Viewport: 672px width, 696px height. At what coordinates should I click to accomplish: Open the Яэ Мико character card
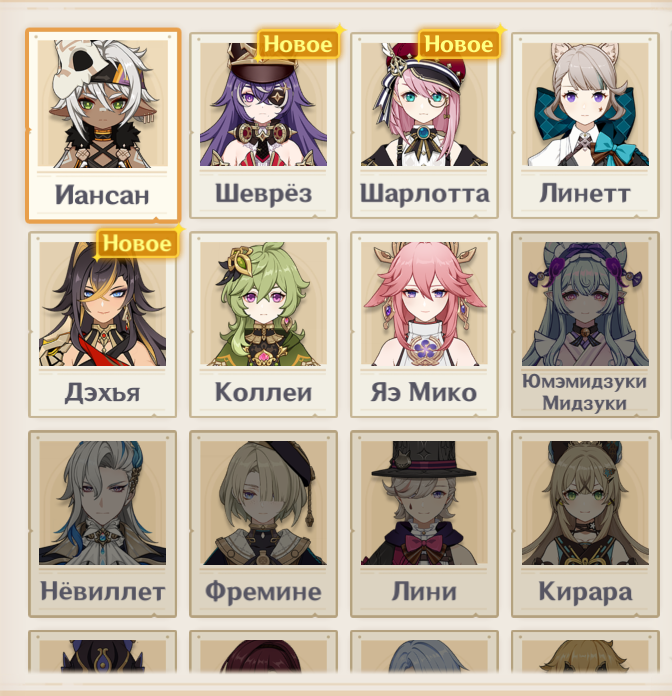pos(424,324)
